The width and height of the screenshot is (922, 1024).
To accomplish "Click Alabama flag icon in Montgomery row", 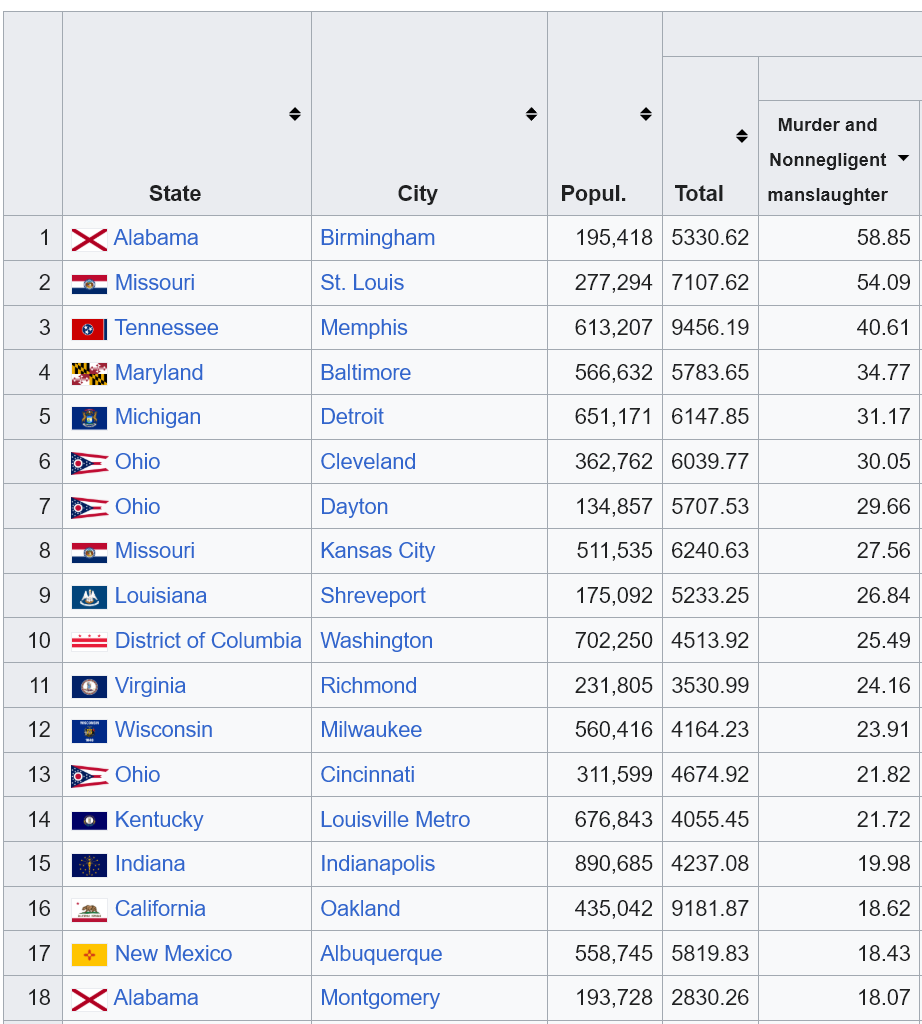I will click(89, 999).
